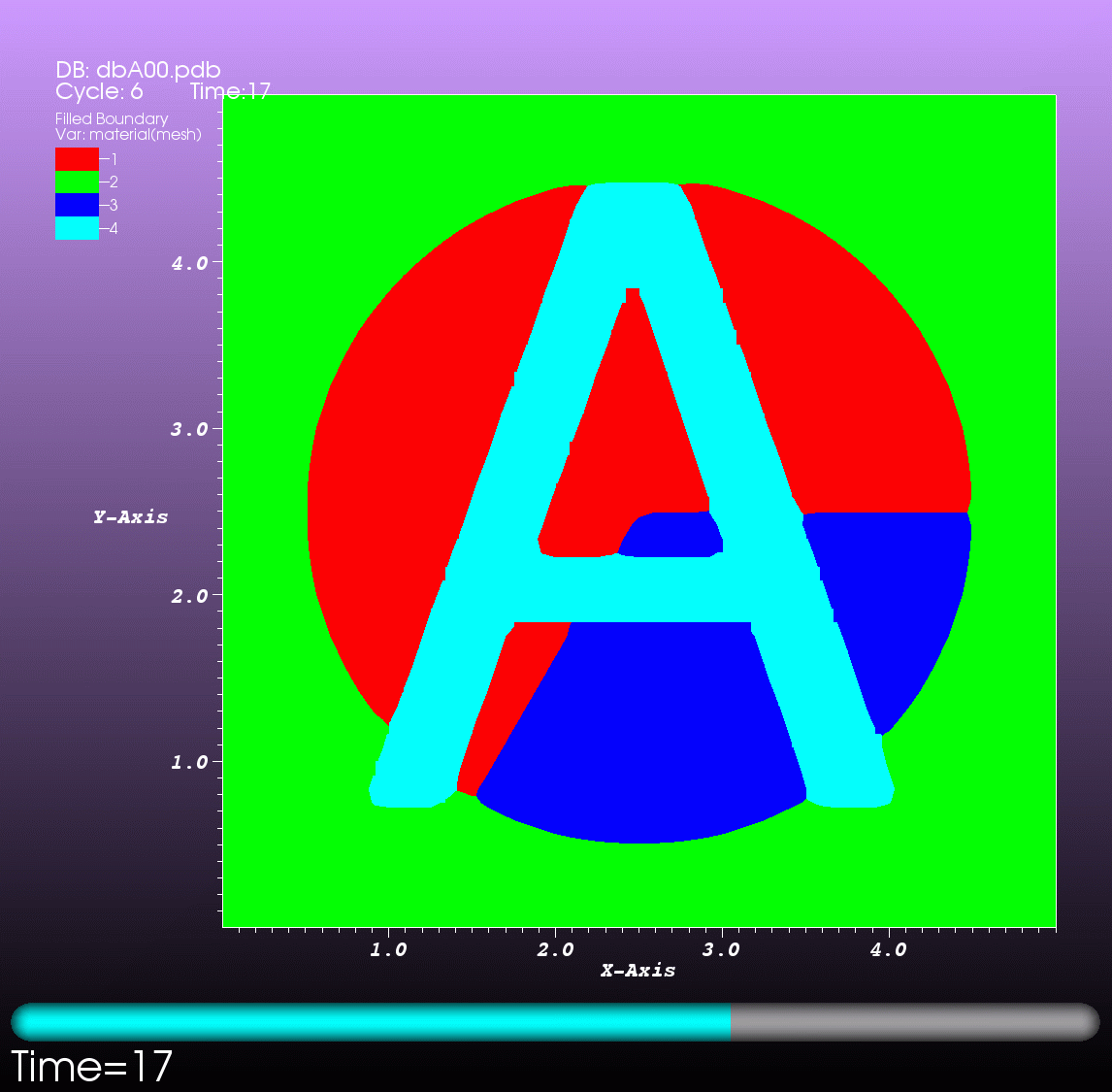Click the 'Cycle: 6' text
The width and height of the screenshot is (1112, 1092).
coord(99,91)
